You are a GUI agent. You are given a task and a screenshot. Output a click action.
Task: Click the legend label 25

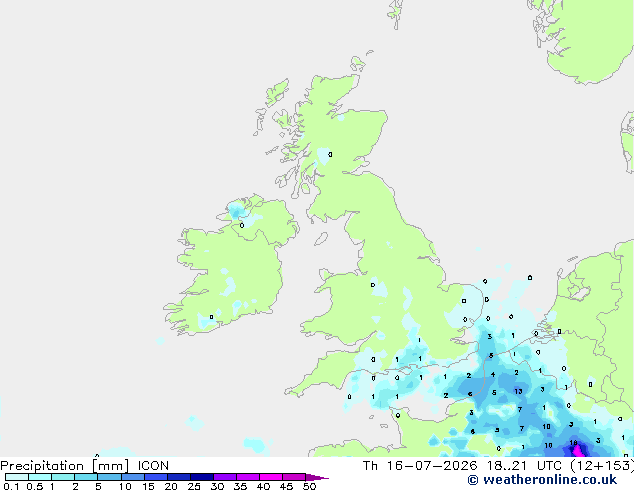pos(194,486)
